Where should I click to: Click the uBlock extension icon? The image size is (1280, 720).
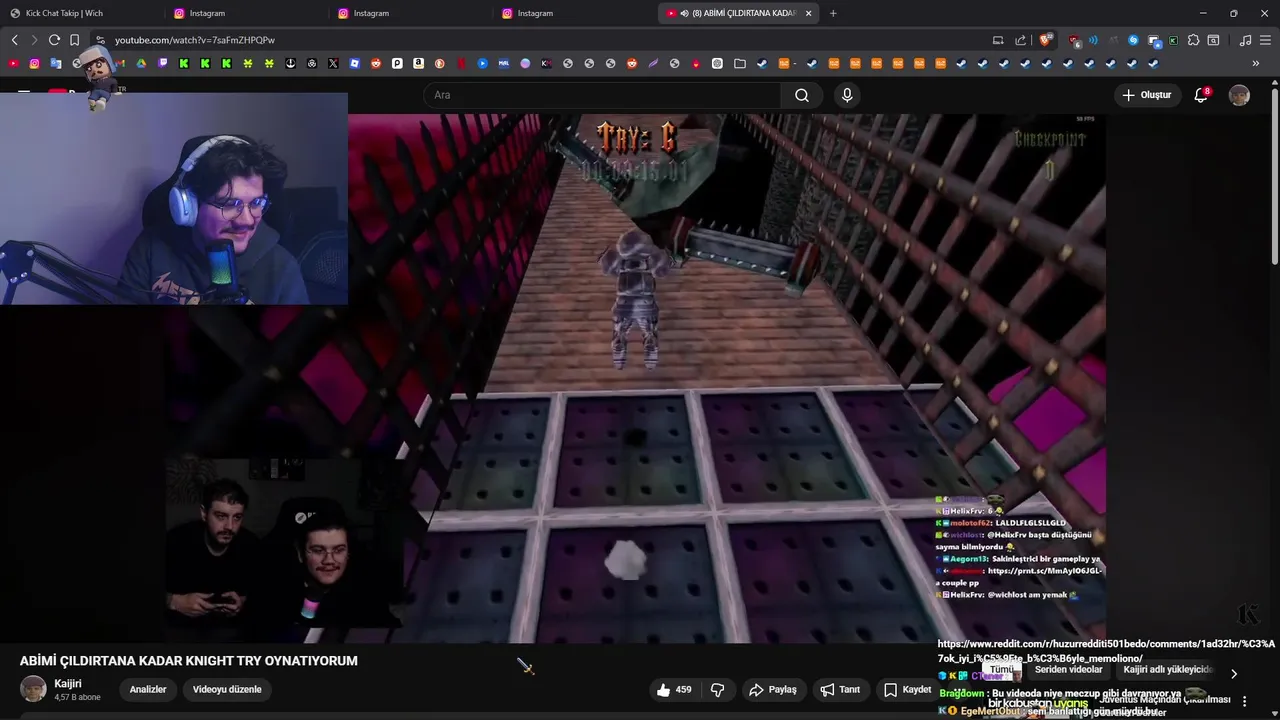(1074, 40)
